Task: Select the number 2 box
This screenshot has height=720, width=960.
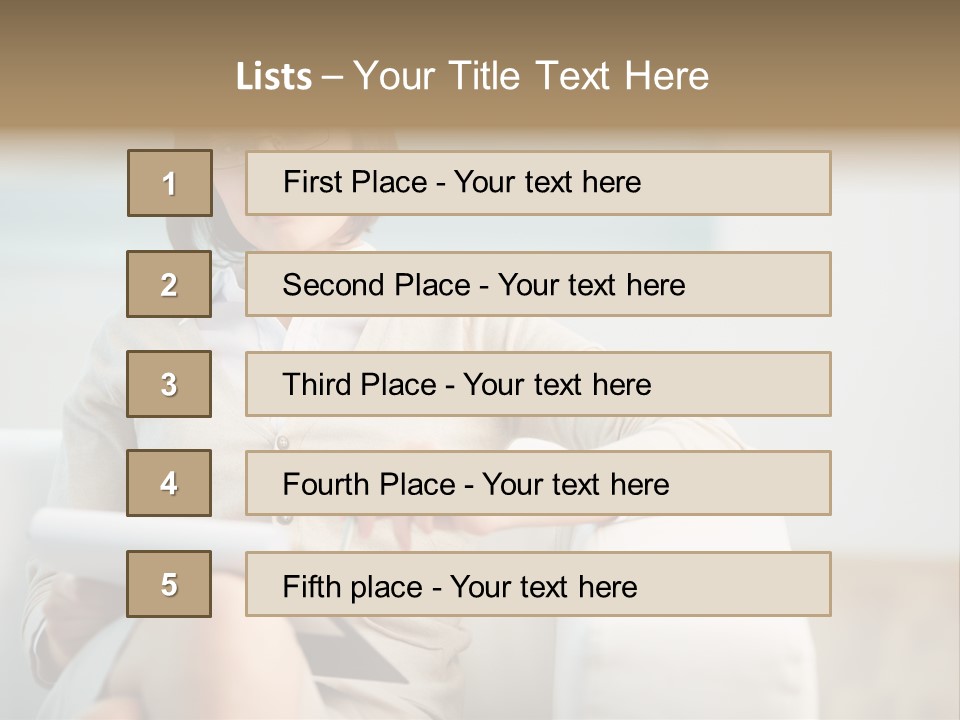Action: [x=169, y=284]
